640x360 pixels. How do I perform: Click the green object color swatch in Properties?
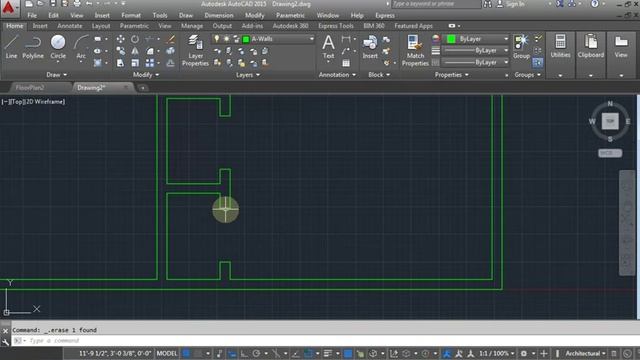451,39
